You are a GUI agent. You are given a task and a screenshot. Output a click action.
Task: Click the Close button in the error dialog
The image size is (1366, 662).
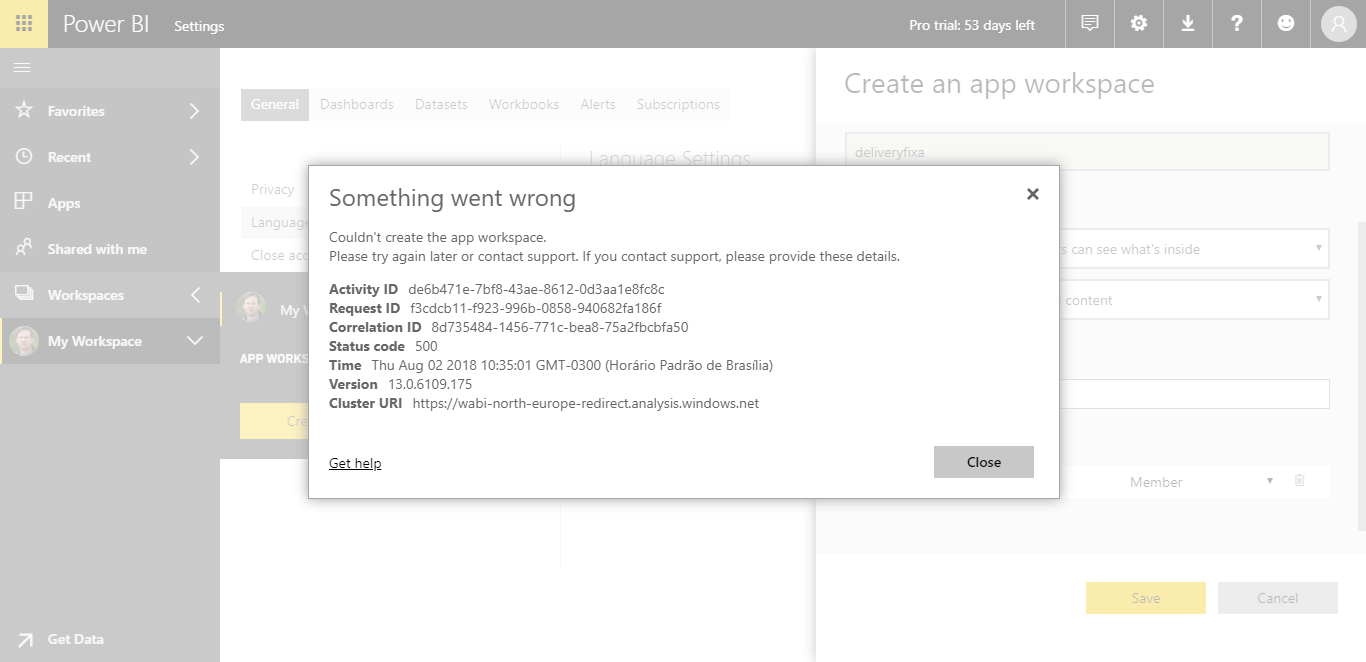pyautogui.click(x=984, y=462)
